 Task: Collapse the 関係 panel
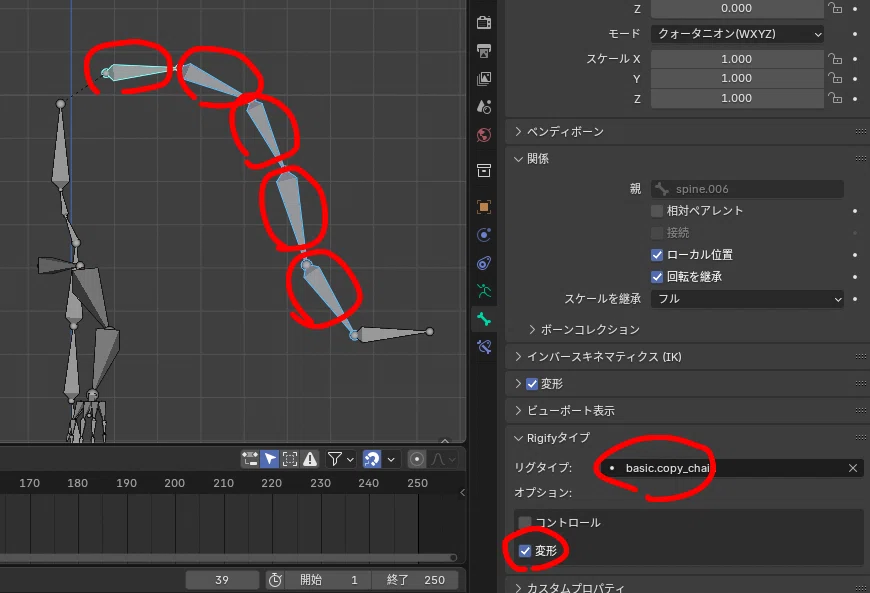tap(518, 159)
